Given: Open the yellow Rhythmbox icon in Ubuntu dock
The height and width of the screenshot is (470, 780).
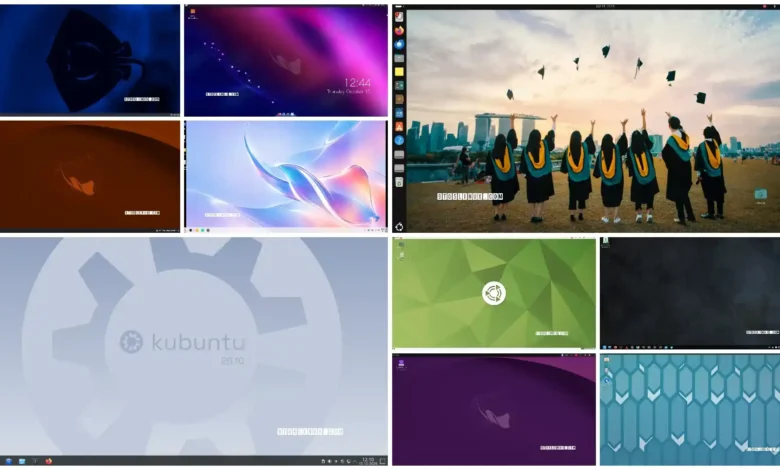Looking at the screenshot, I should tap(399, 72).
